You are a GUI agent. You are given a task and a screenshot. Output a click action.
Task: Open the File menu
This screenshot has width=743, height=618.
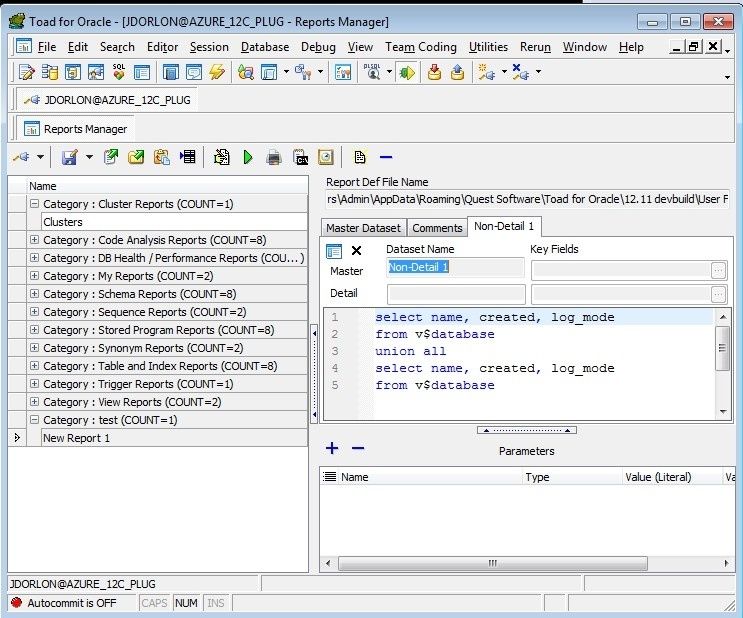tap(47, 47)
